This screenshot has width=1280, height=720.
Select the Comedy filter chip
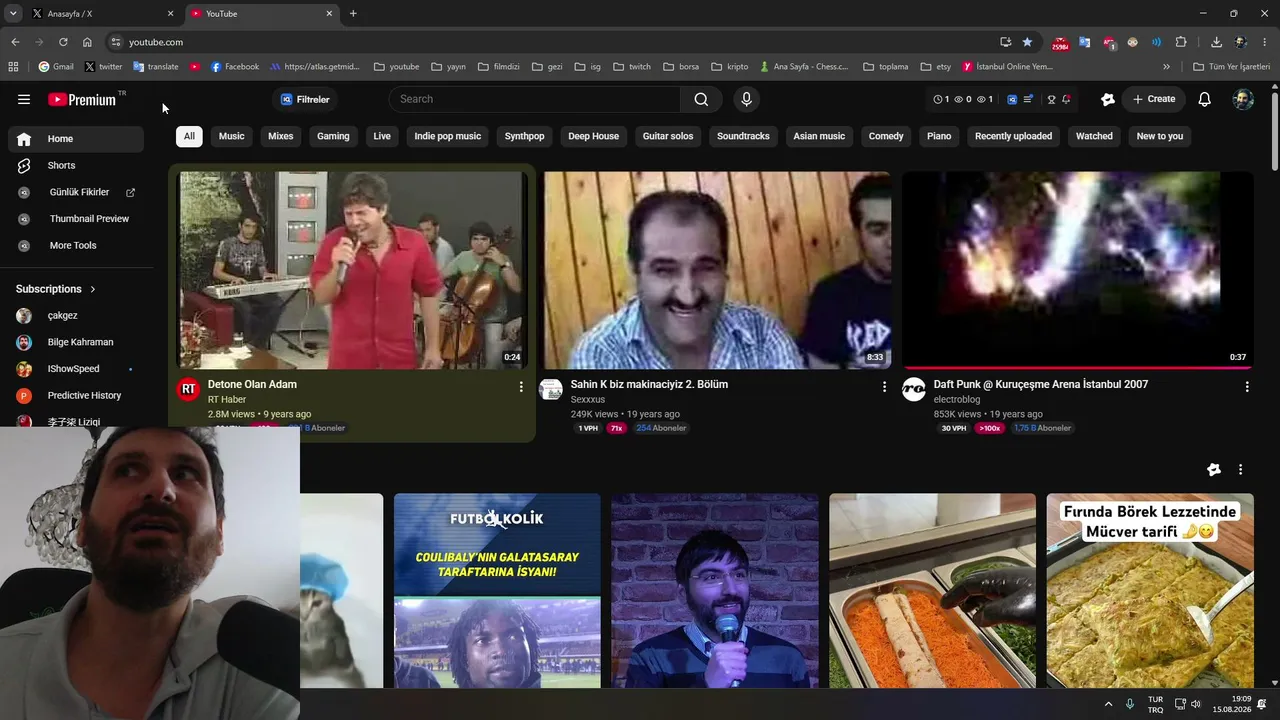(x=886, y=136)
